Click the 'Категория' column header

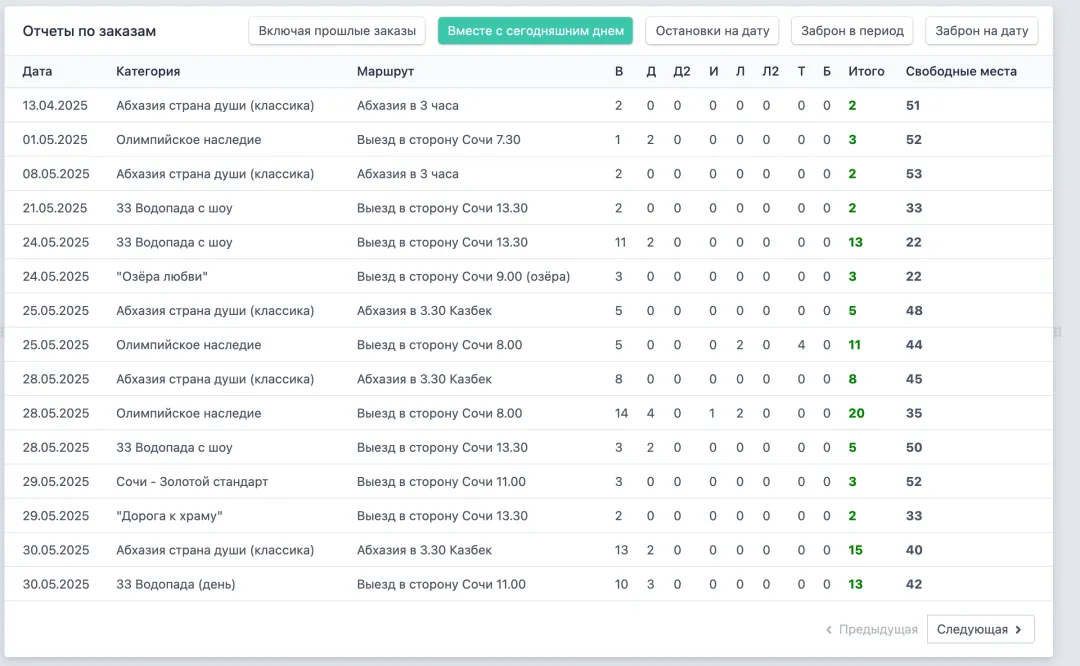coord(148,72)
